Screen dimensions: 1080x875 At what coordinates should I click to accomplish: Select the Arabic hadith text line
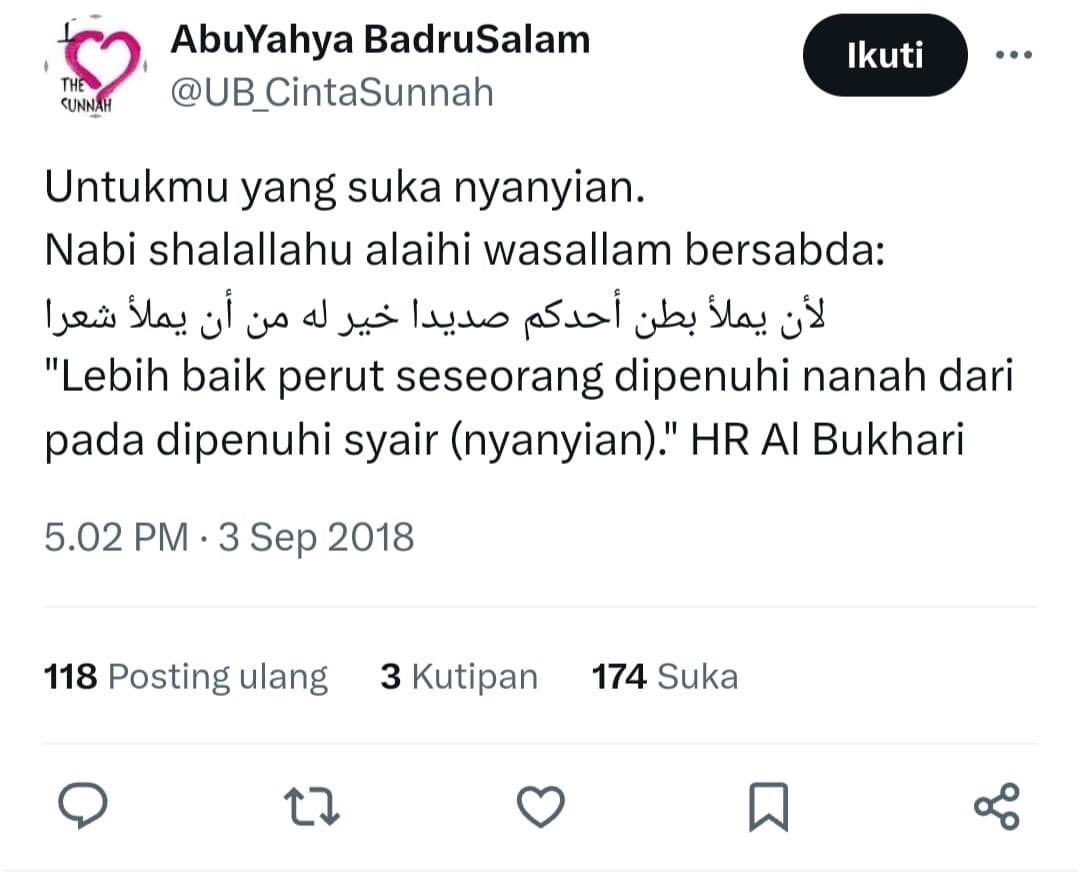[x=435, y=317]
